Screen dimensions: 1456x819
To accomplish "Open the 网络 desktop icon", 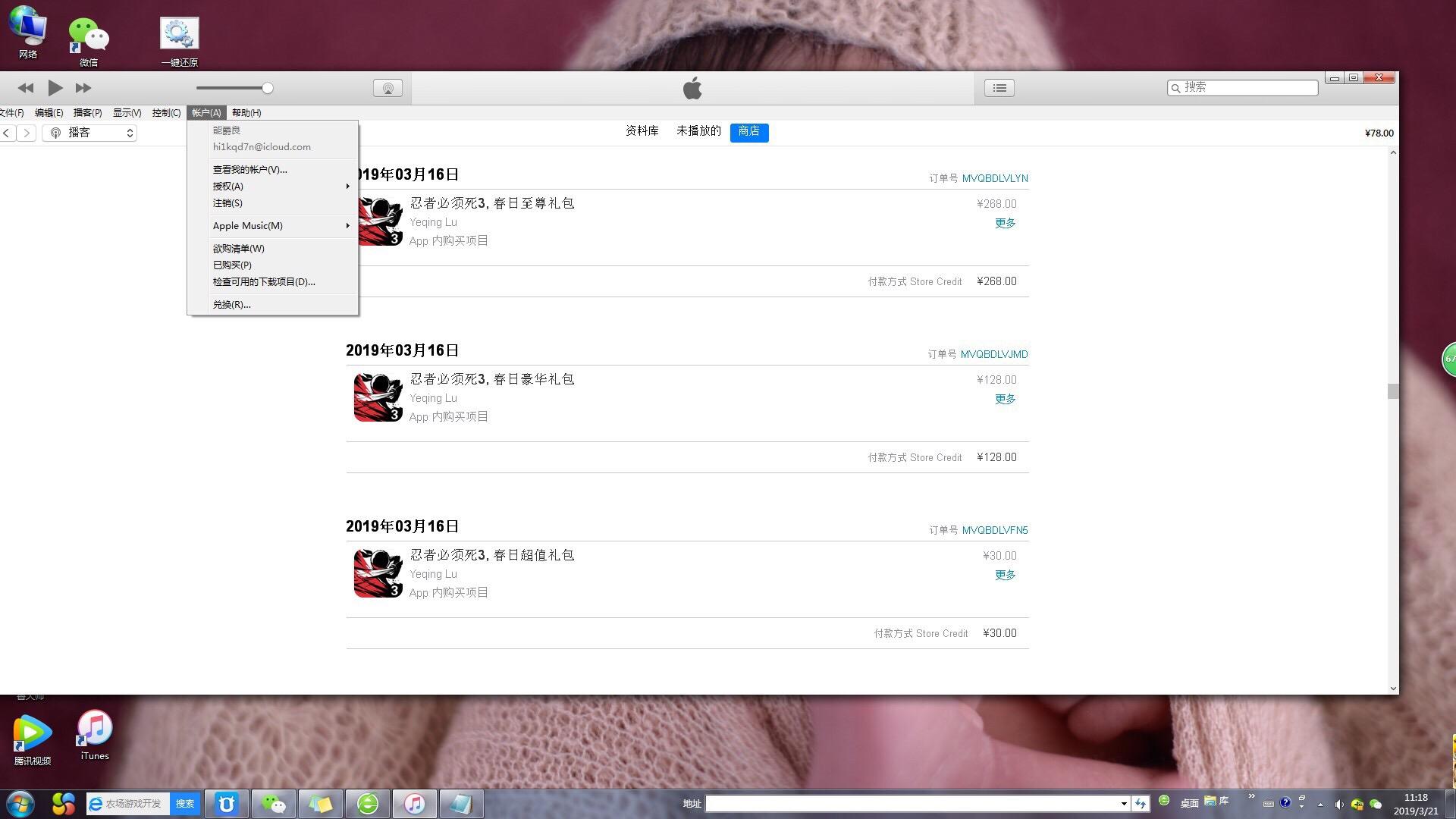I will 27,33.
